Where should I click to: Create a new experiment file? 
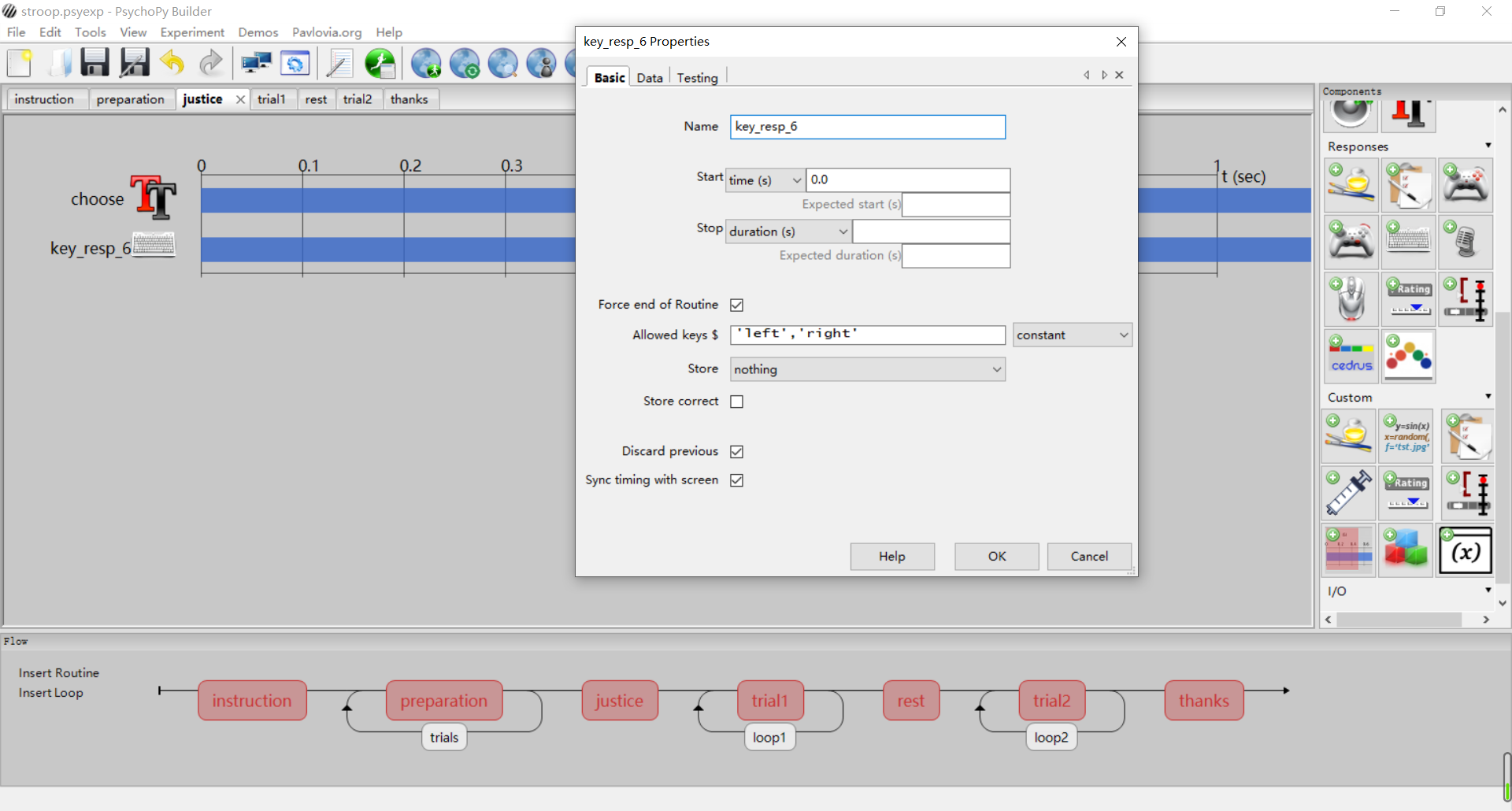click(20, 63)
